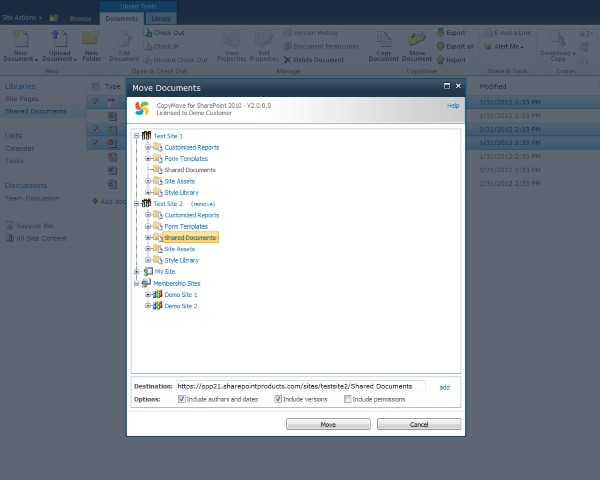Select Site Assets under Test Site 2
Viewport: 600px width, 480px height.
tap(179, 249)
